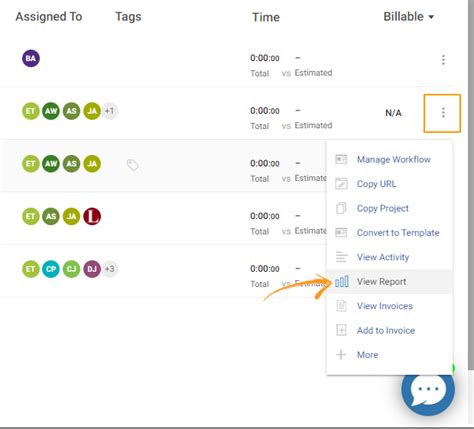
Task: Click the purple DJ avatar
Action: 92,269
